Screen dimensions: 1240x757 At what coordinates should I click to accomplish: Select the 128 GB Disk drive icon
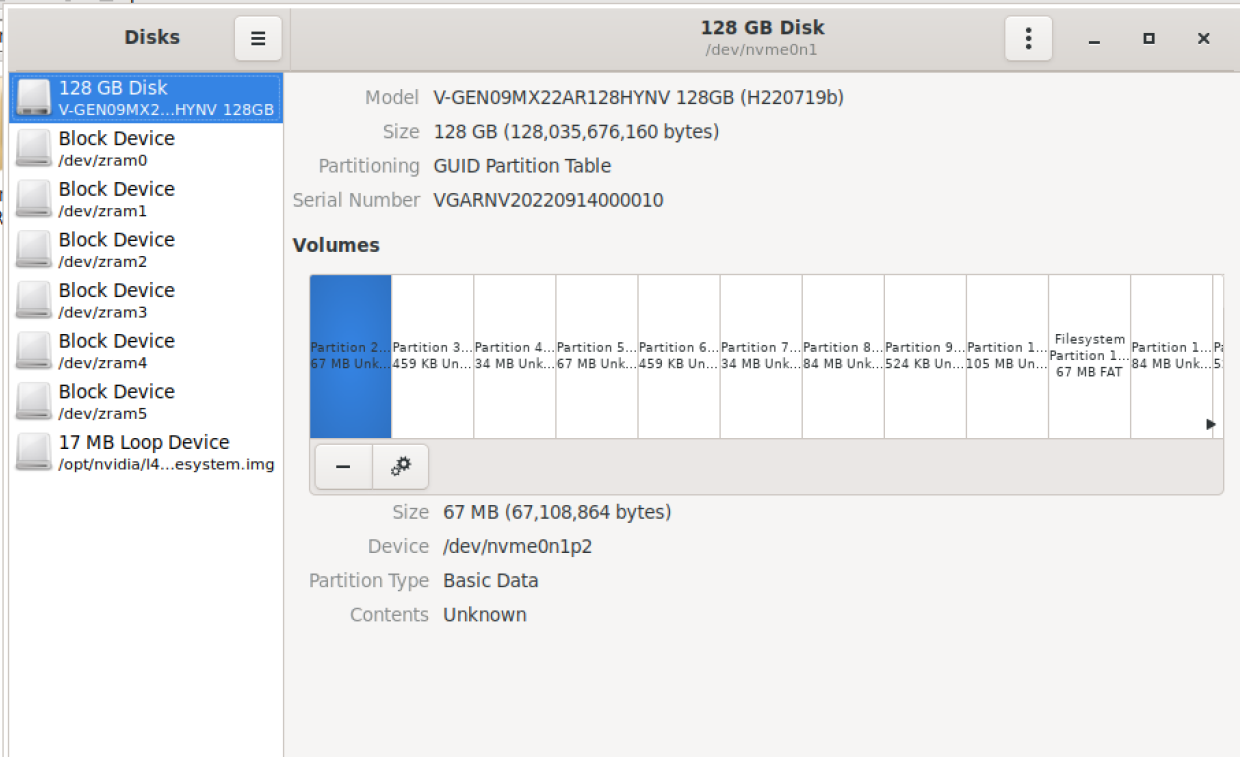tap(34, 98)
